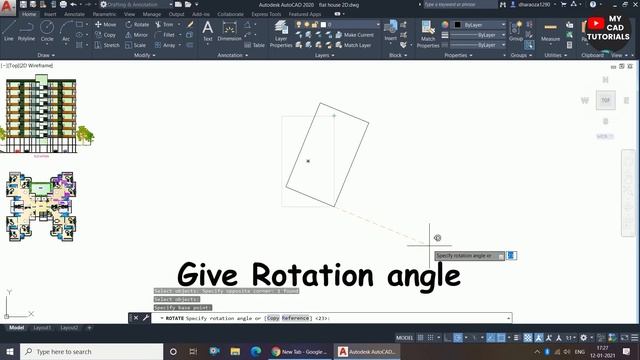Click the Fillet tool
The image size is (640, 360).
[165, 35]
